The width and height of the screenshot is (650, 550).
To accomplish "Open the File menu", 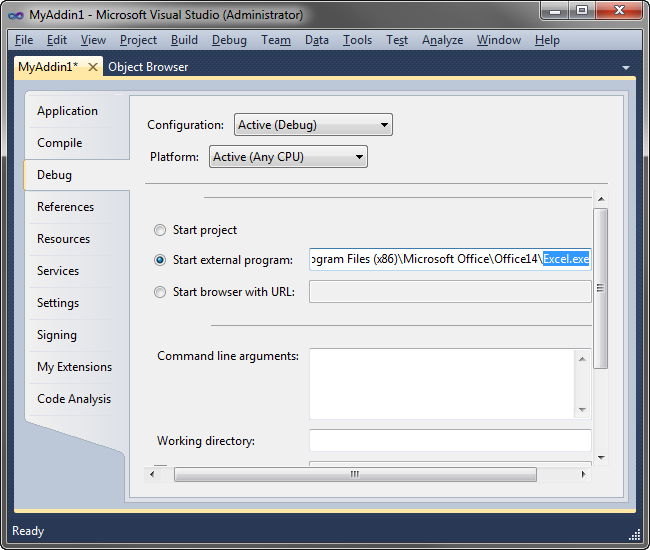I will [x=24, y=40].
